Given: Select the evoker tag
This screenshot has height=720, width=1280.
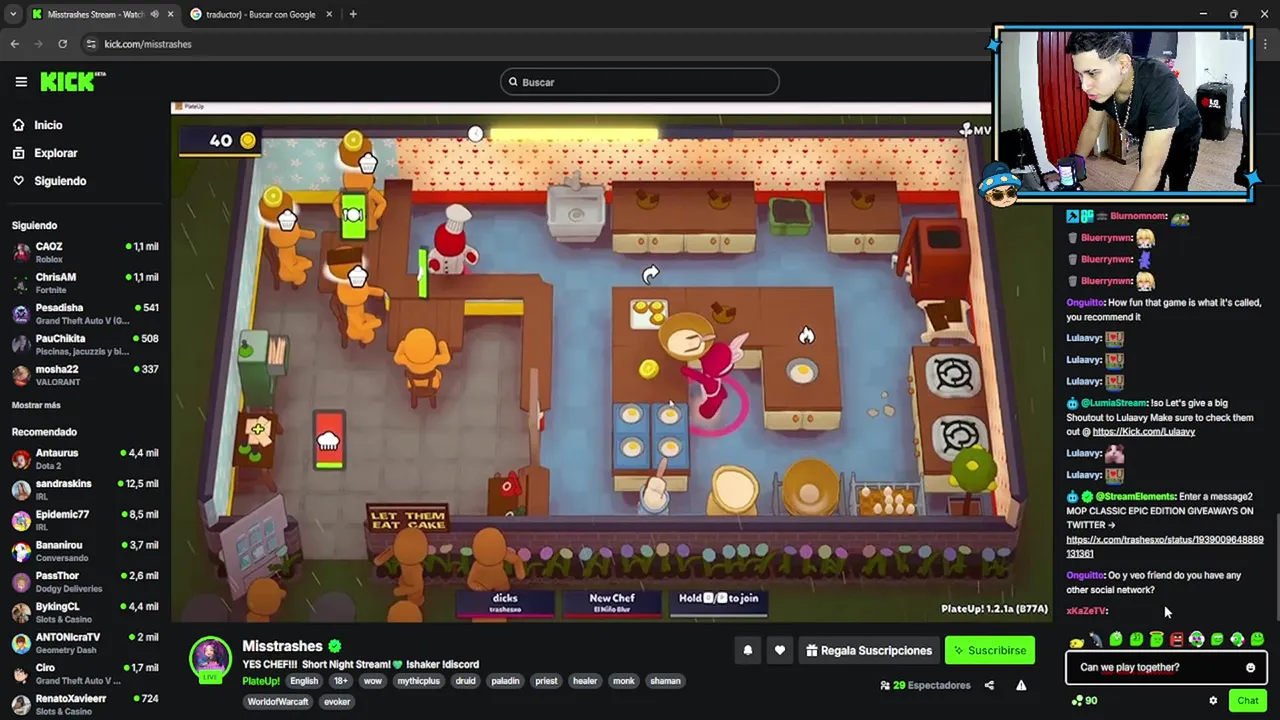Looking at the screenshot, I should point(337,701).
